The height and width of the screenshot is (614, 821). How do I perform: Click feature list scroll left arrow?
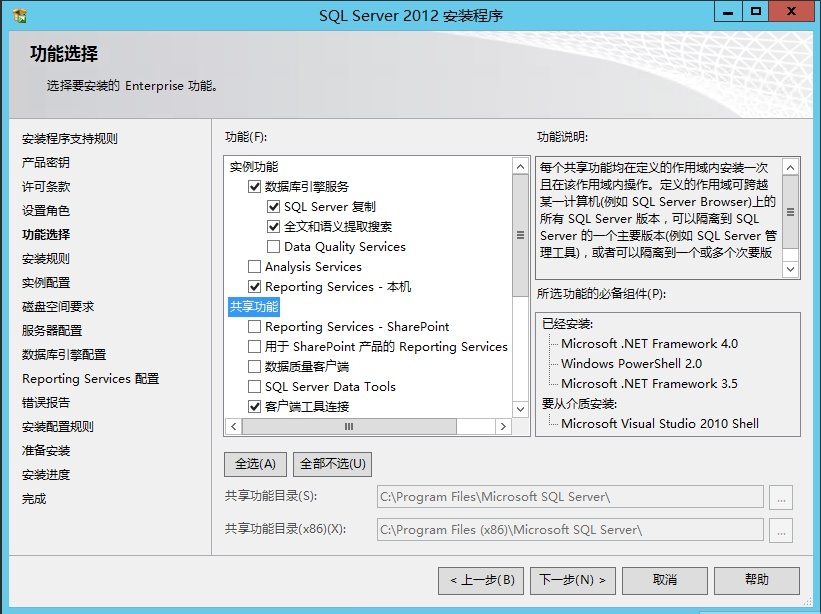tap(234, 426)
